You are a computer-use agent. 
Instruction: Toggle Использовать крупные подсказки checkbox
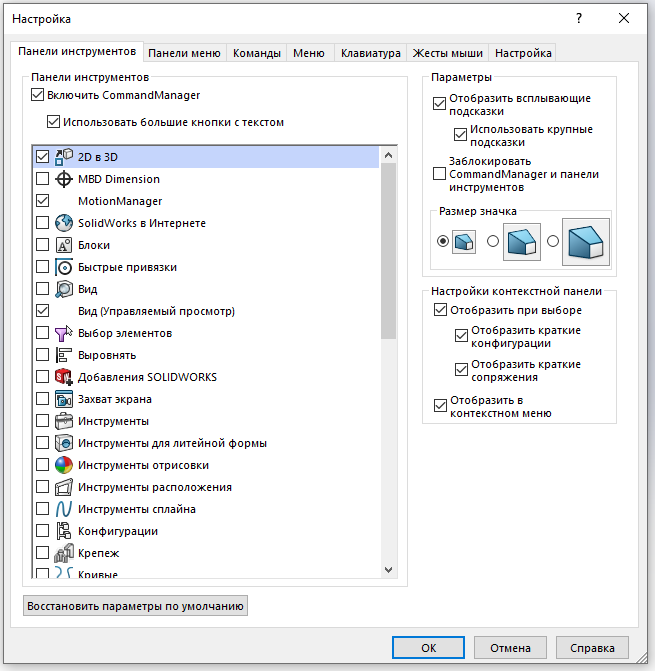pyautogui.click(x=460, y=134)
